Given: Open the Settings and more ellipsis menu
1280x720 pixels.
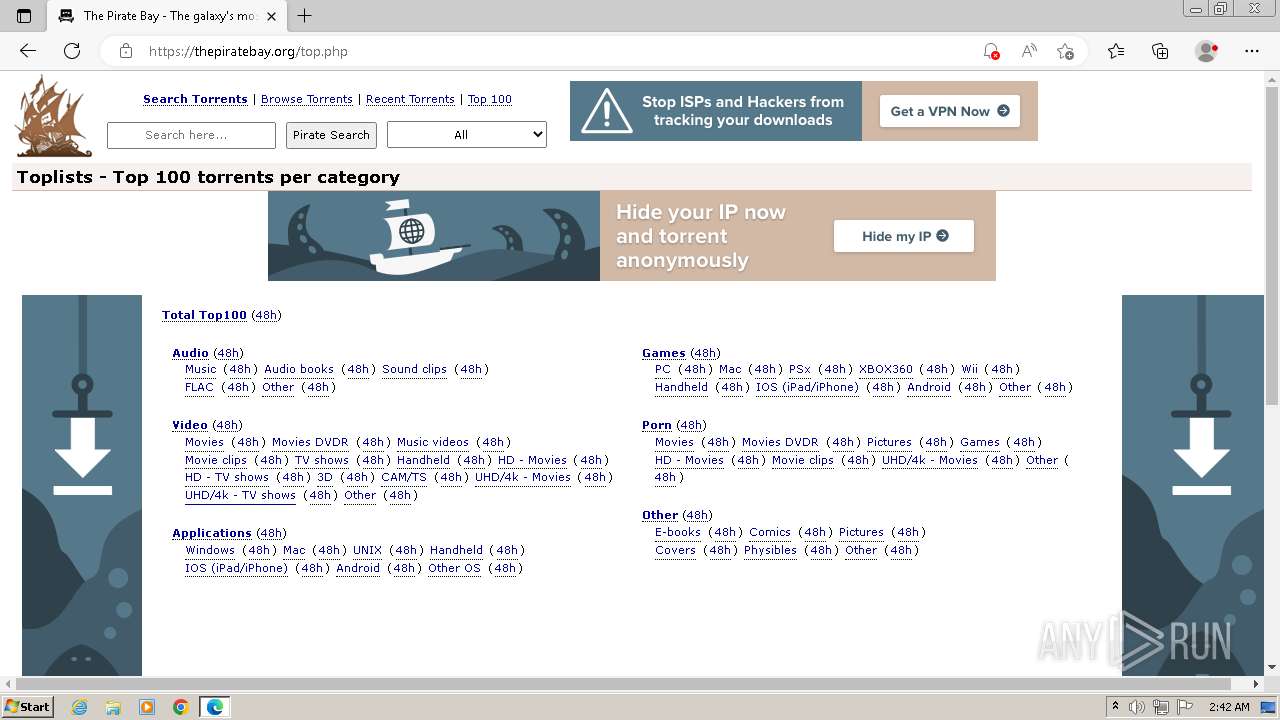Looking at the screenshot, I should click(x=1252, y=51).
